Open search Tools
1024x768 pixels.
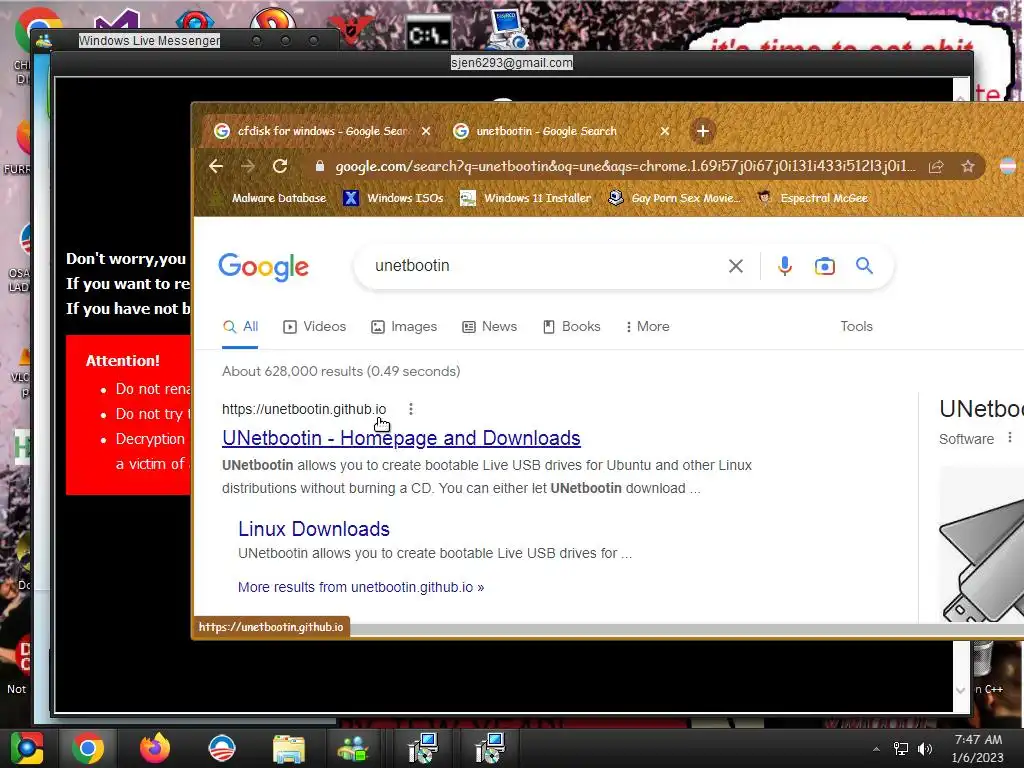coord(856,327)
